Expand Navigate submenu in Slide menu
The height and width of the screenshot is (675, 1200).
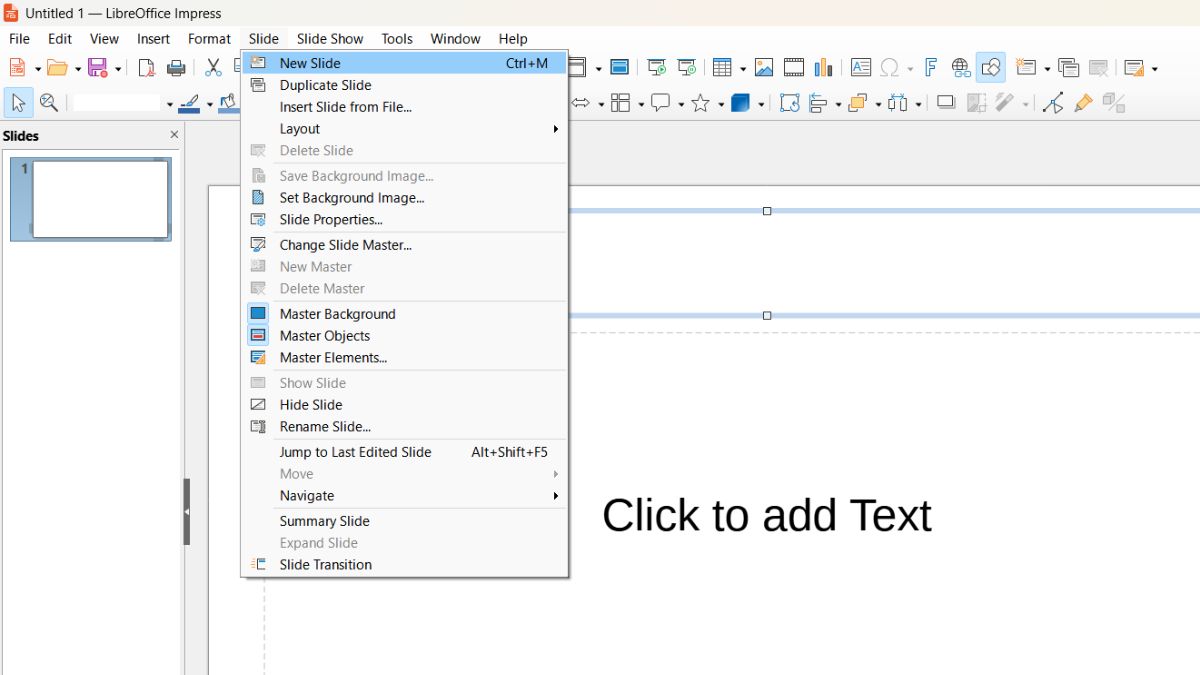pyautogui.click(x=405, y=496)
